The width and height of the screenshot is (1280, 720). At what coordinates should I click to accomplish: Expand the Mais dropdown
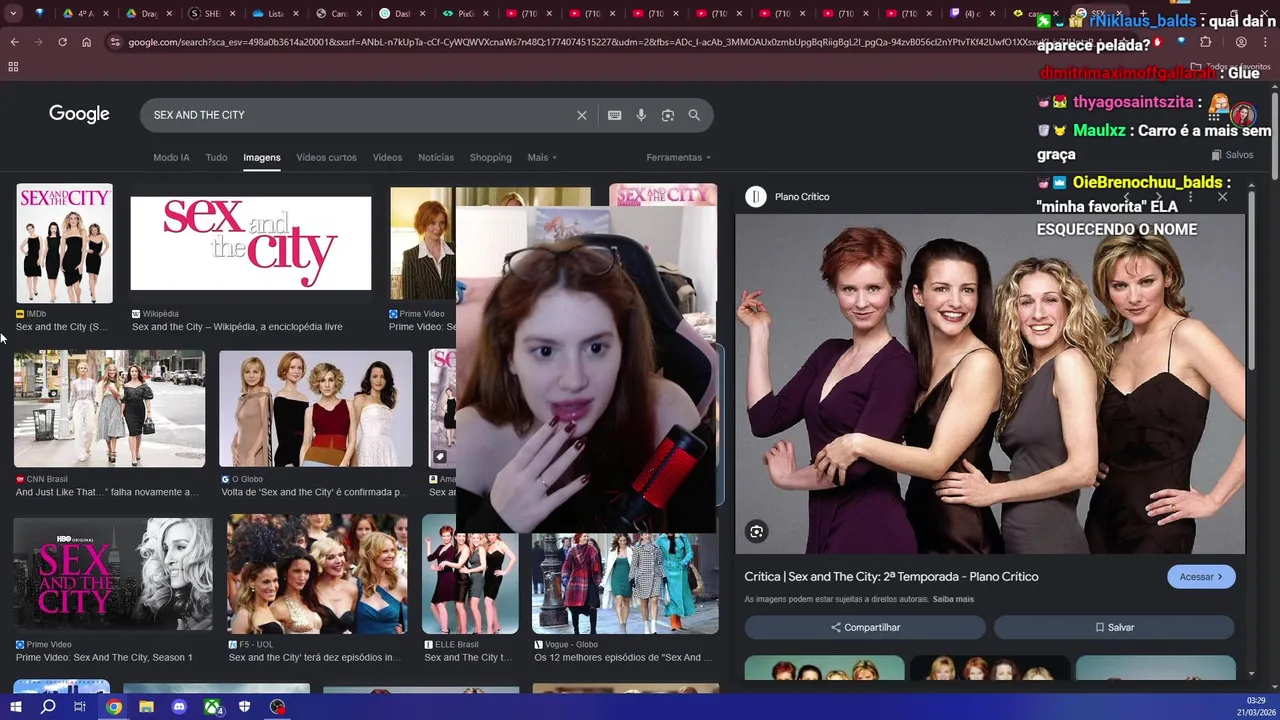click(x=542, y=157)
